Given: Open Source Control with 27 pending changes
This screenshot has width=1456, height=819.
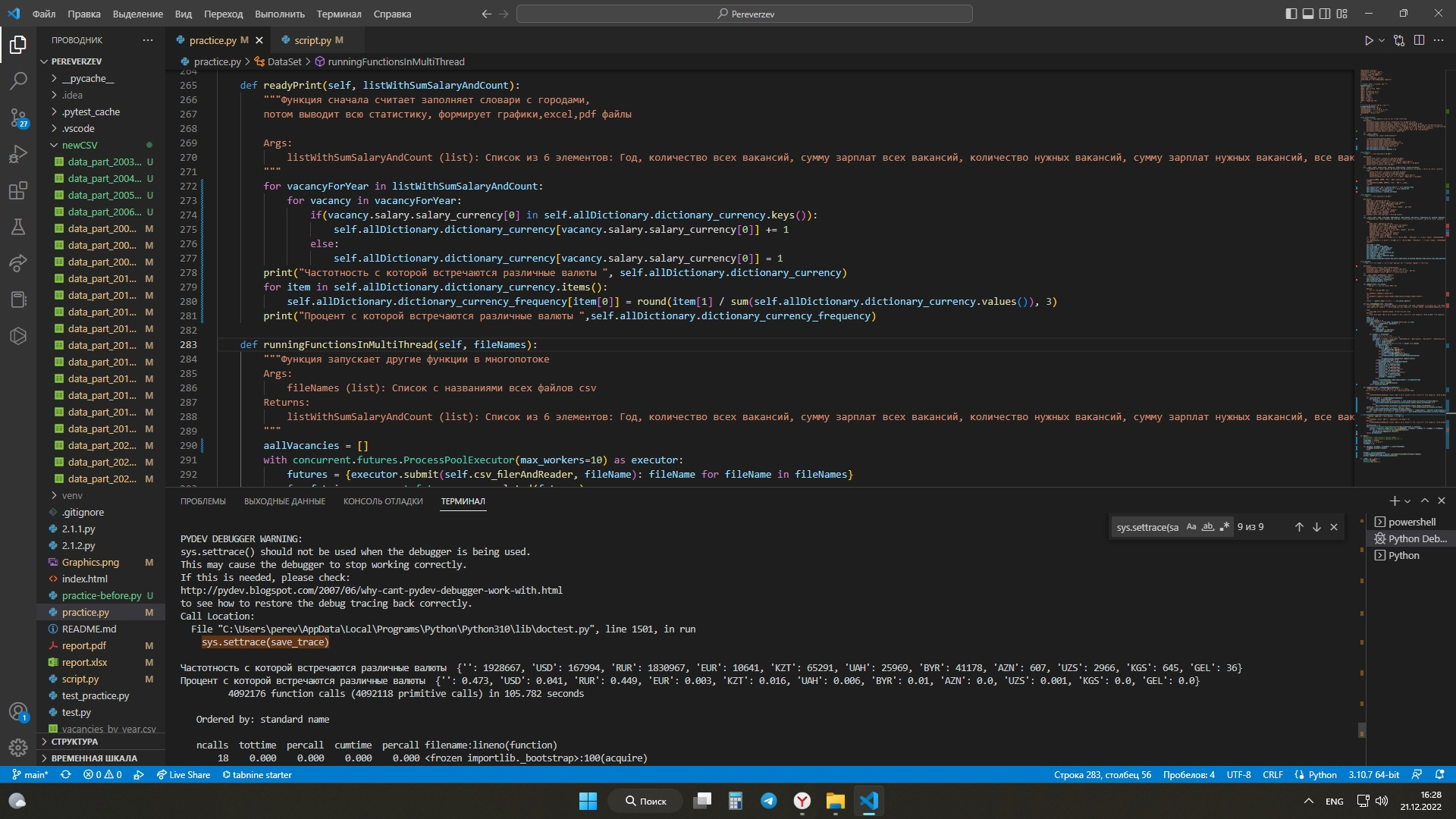Looking at the screenshot, I should (18, 118).
